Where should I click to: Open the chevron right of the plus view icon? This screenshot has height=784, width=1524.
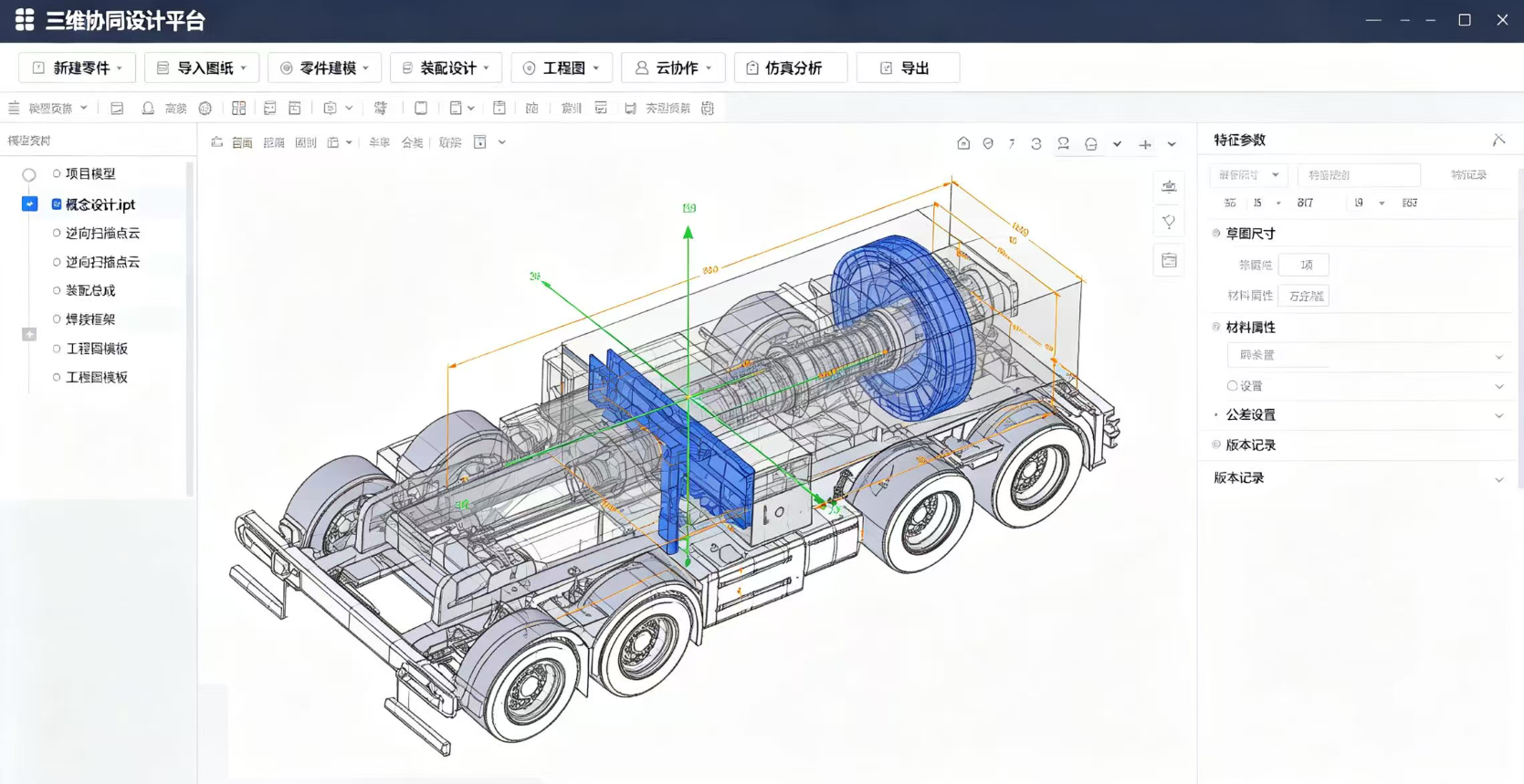coord(1172,144)
